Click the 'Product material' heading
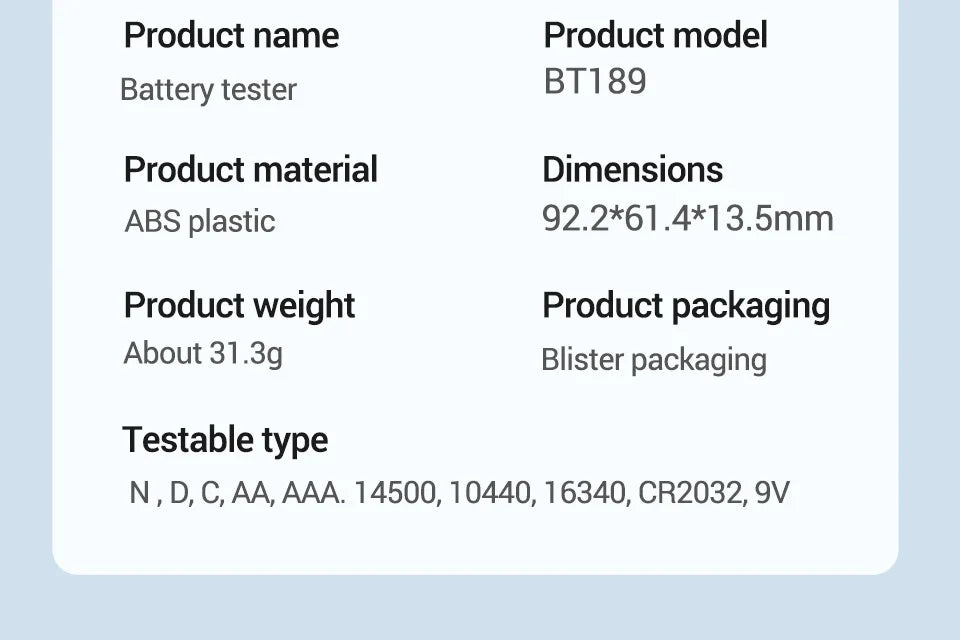960x640 pixels. pyautogui.click(x=250, y=170)
